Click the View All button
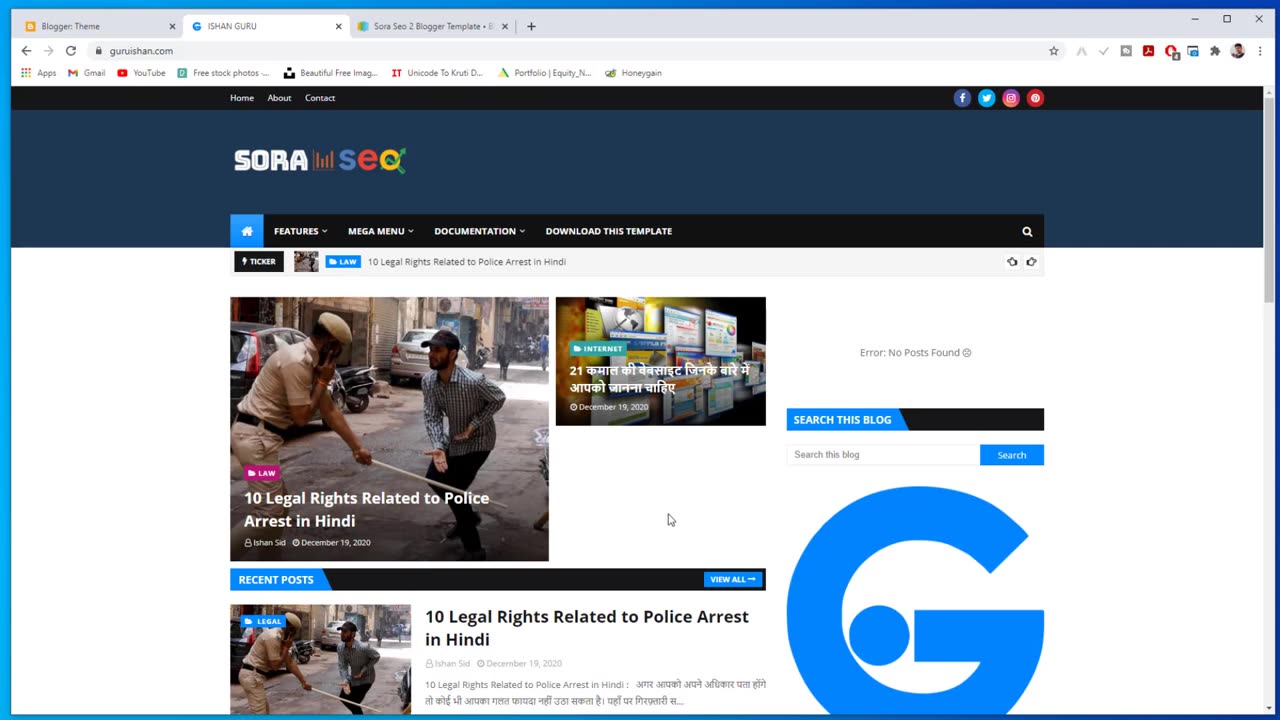 coord(733,580)
